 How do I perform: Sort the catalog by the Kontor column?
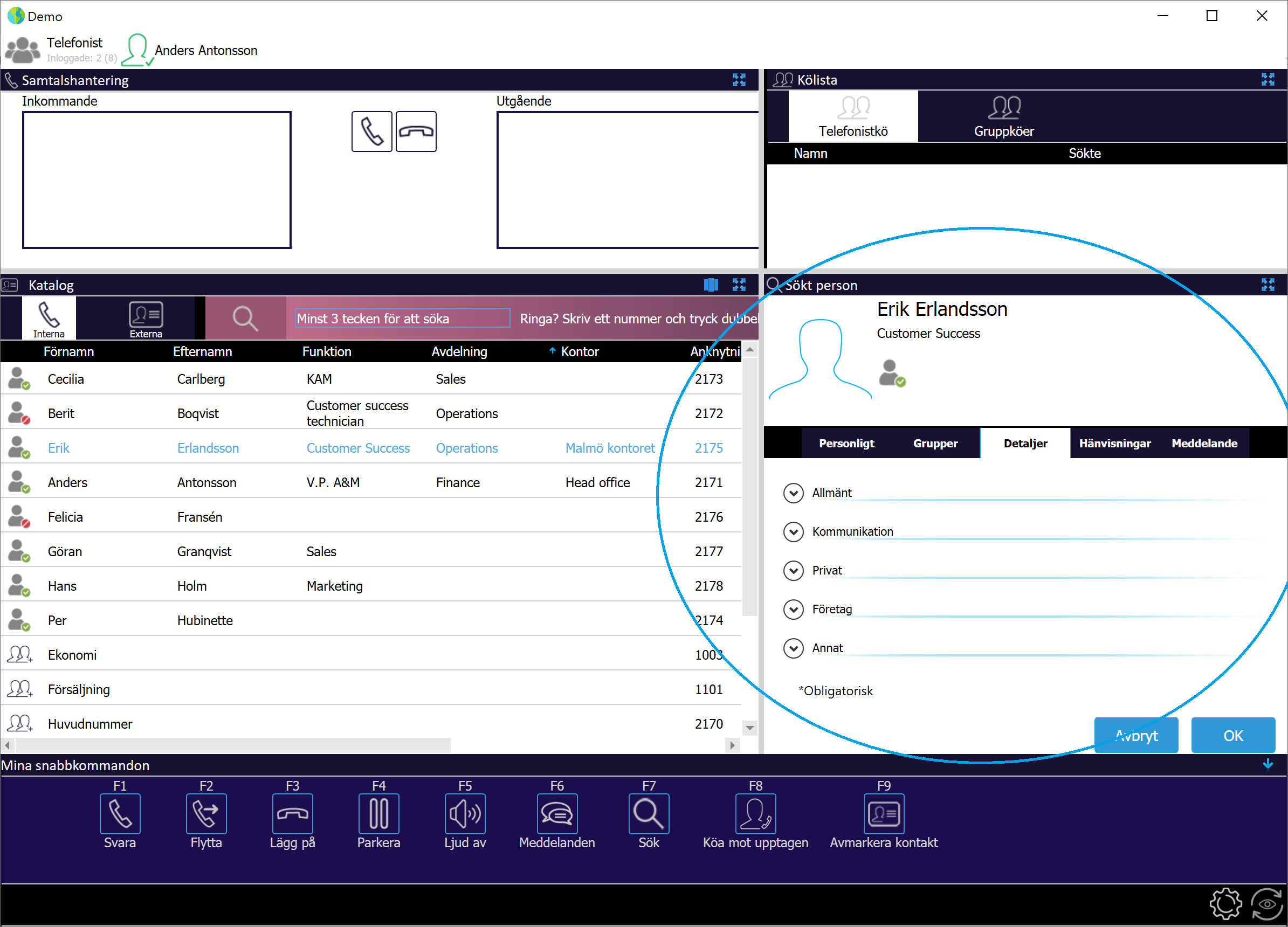[x=580, y=351]
